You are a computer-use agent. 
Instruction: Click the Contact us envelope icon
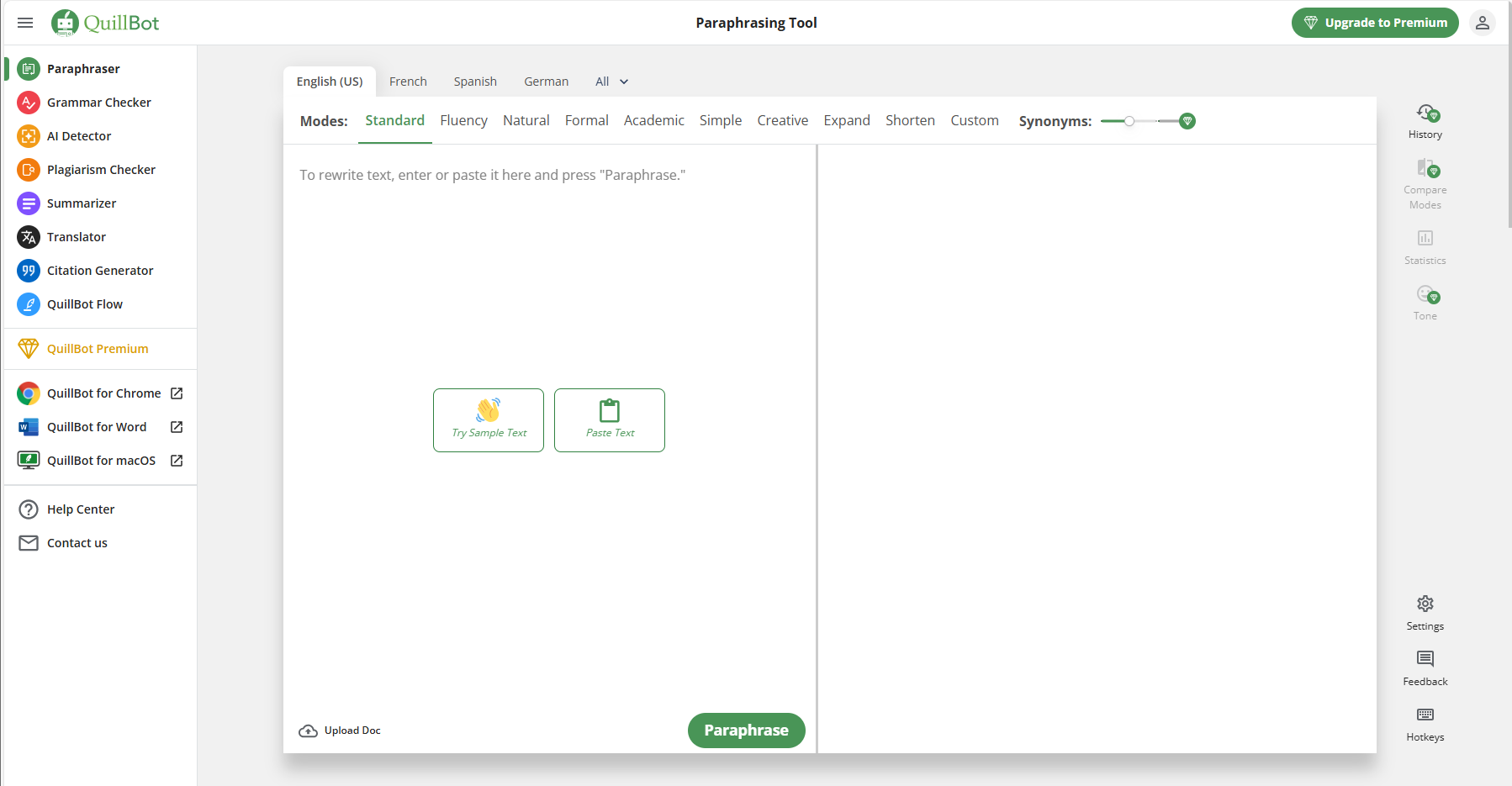(29, 543)
